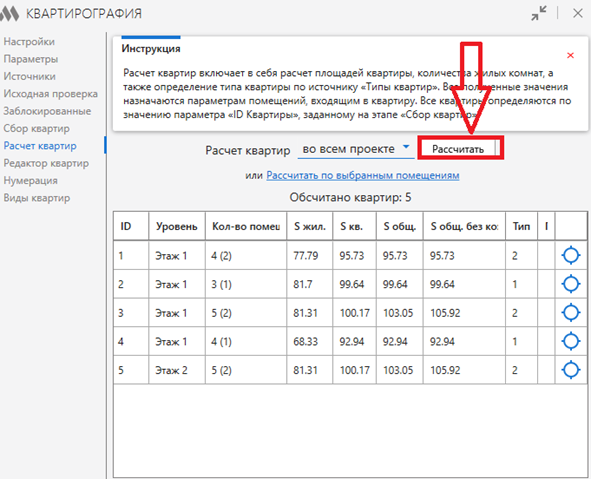Click the Квартирография logo icon
This screenshot has height=479, width=591.
coord(9,14)
